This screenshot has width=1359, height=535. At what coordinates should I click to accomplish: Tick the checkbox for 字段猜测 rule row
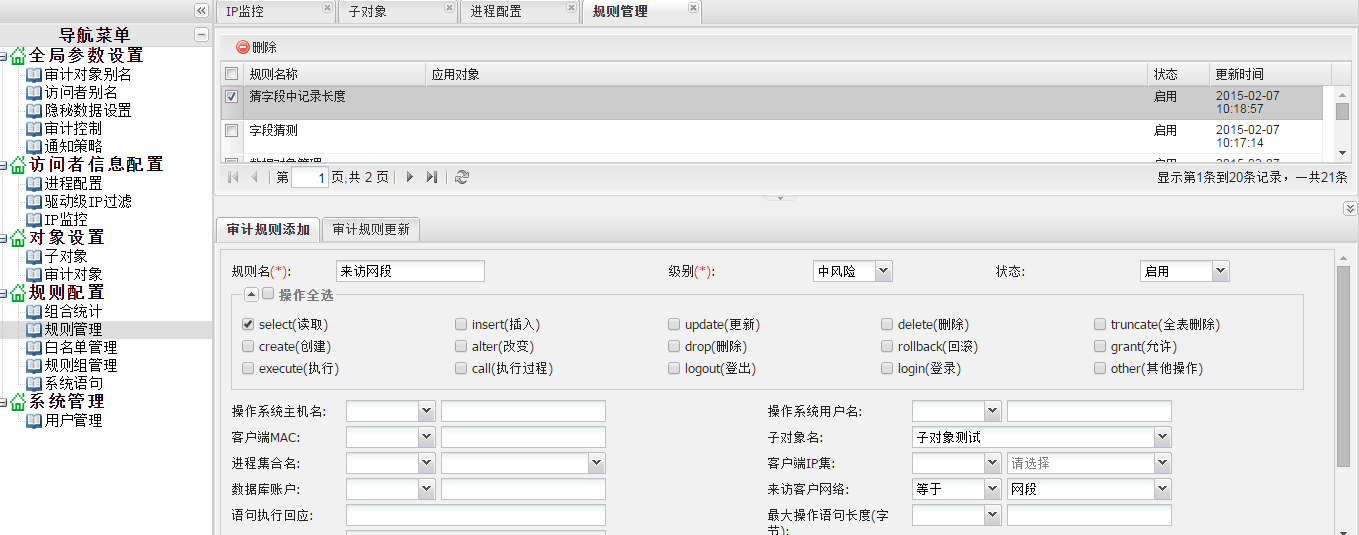click(x=232, y=131)
